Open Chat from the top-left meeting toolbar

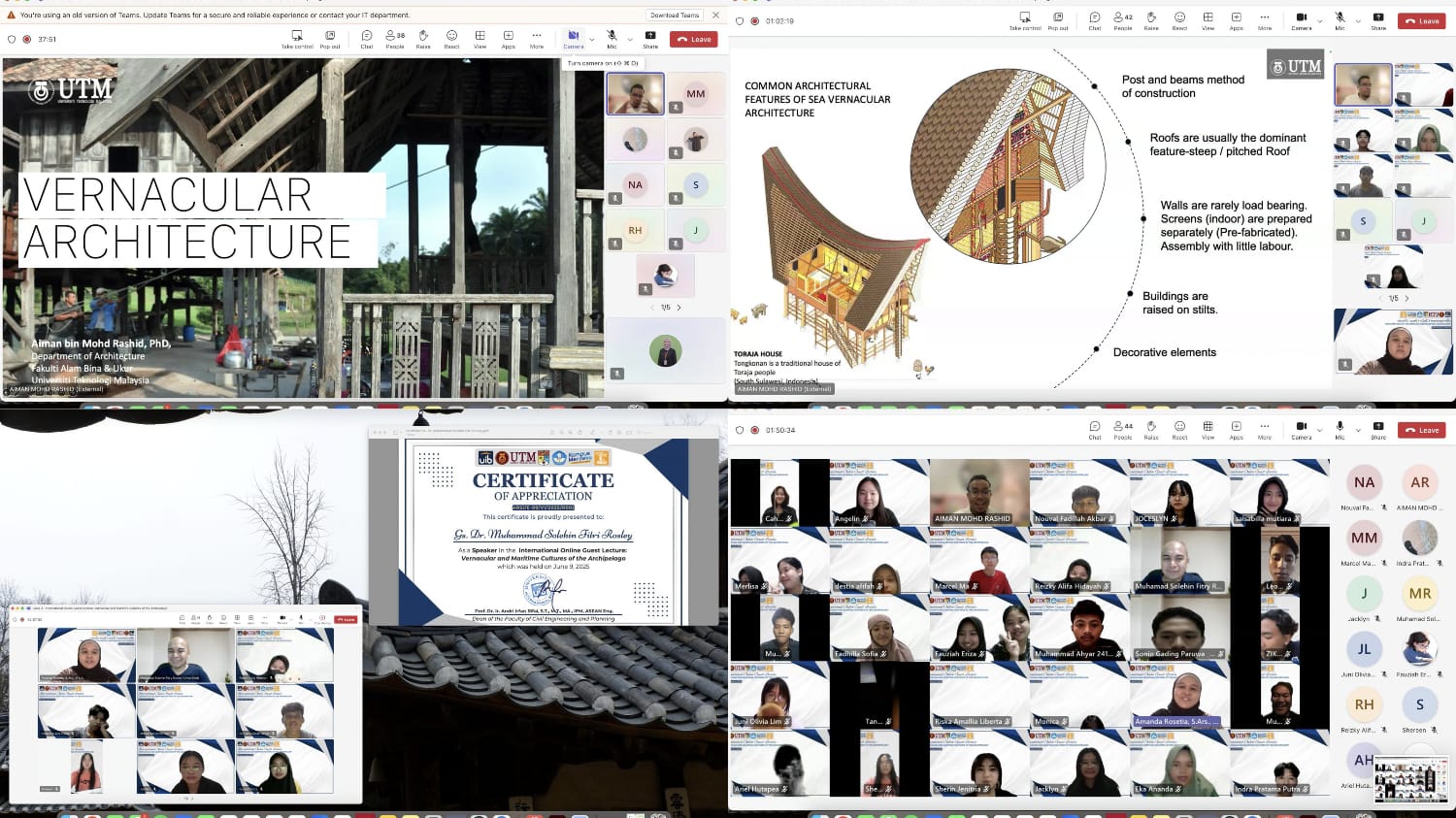pyautogui.click(x=366, y=39)
